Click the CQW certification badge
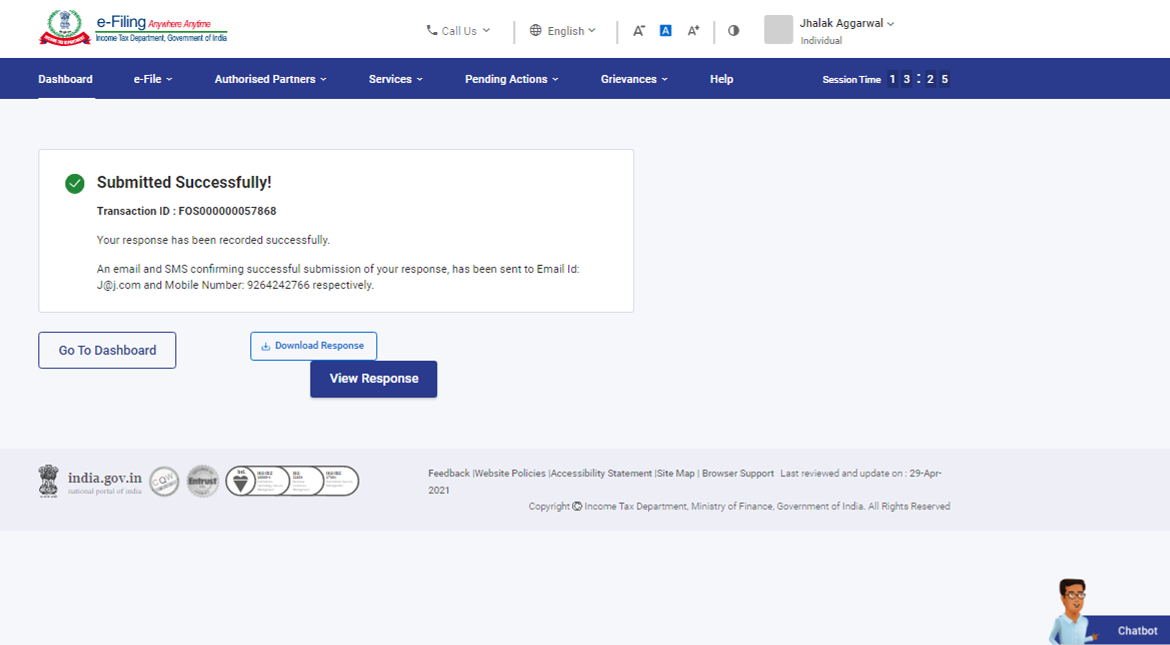Image resolution: width=1170 pixels, height=645 pixels. pyautogui.click(x=164, y=482)
